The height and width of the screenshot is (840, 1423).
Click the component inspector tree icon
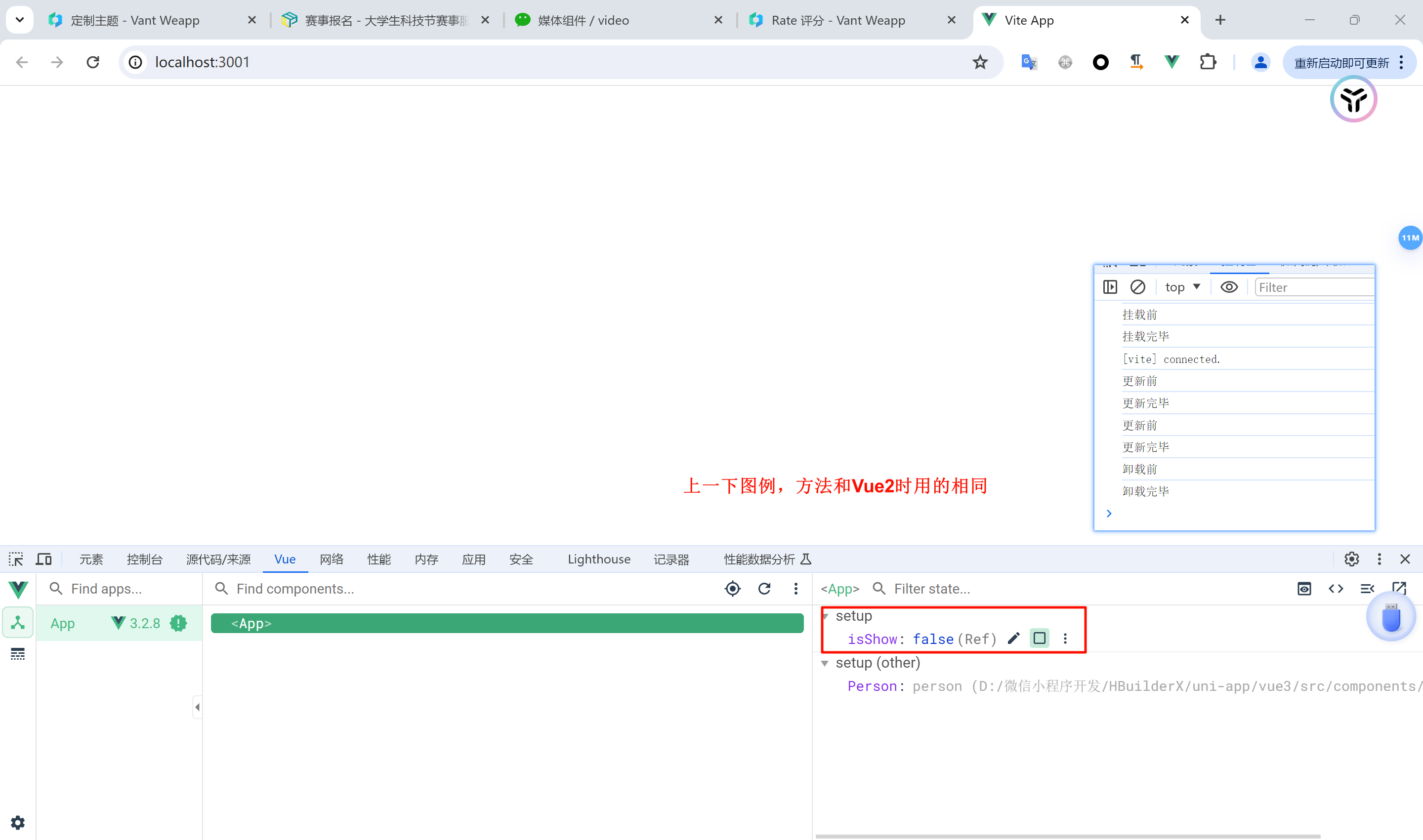point(18,623)
